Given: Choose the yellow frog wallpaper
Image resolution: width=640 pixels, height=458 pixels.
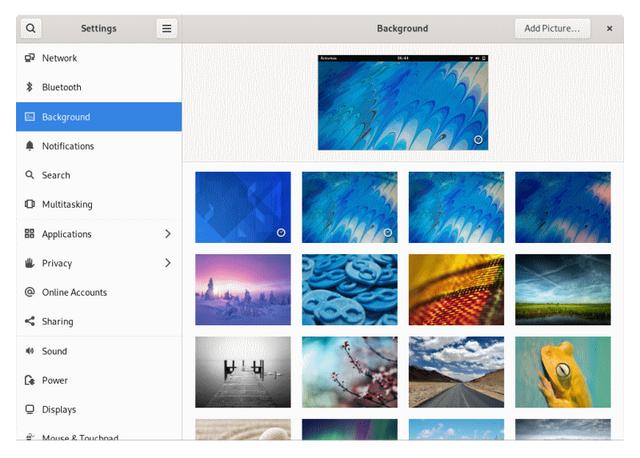Looking at the screenshot, I should click(x=563, y=372).
